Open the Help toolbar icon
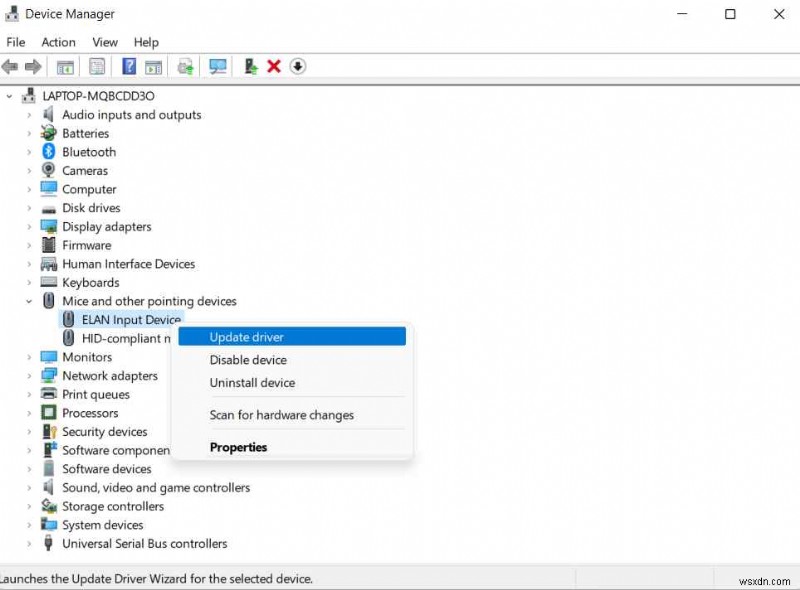Image resolution: width=800 pixels, height=590 pixels. [x=127, y=66]
